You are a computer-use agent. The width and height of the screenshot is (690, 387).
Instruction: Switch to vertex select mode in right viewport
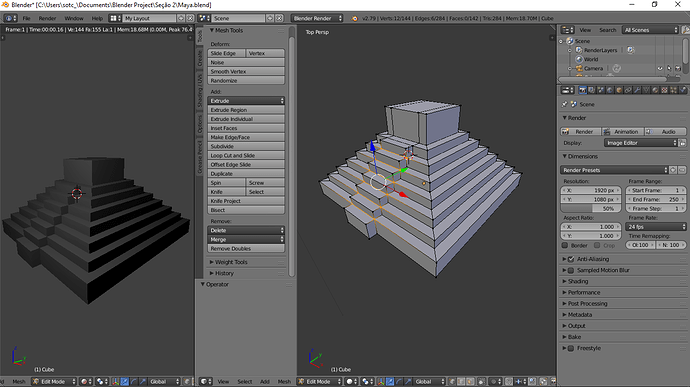point(452,382)
